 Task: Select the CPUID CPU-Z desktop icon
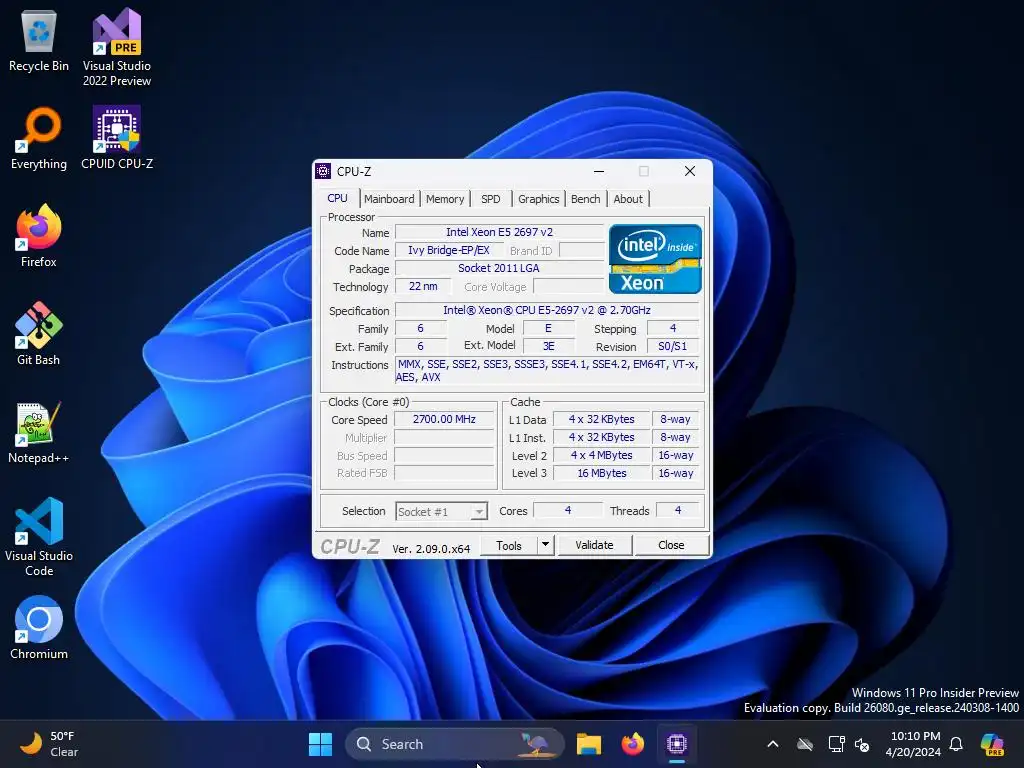[x=117, y=138]
